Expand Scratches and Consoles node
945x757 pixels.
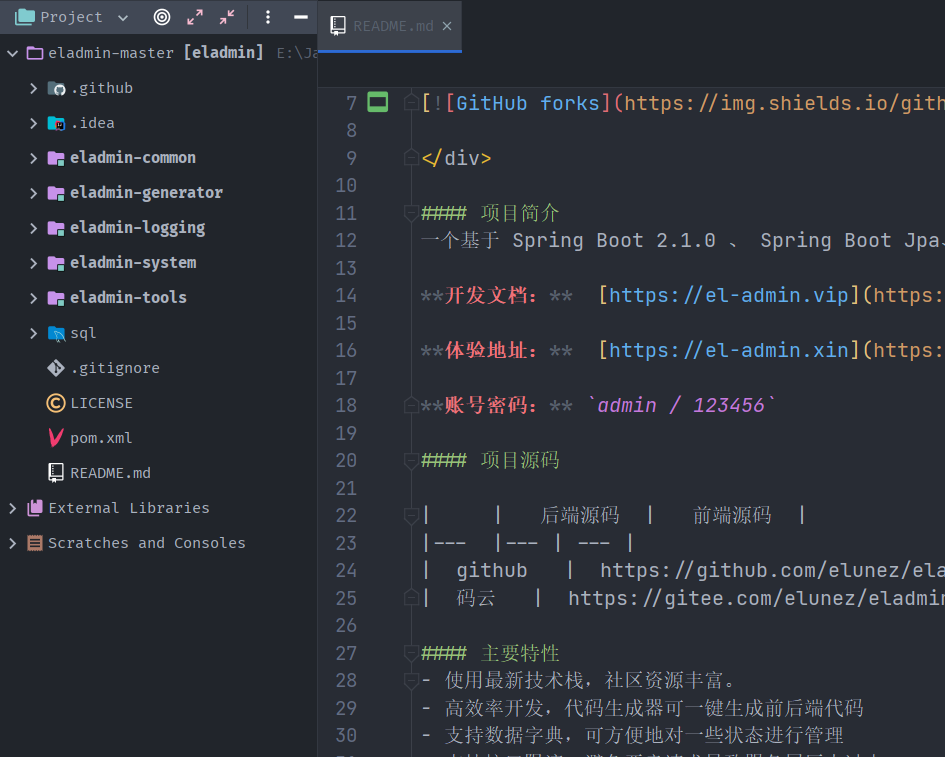point(12,543)
